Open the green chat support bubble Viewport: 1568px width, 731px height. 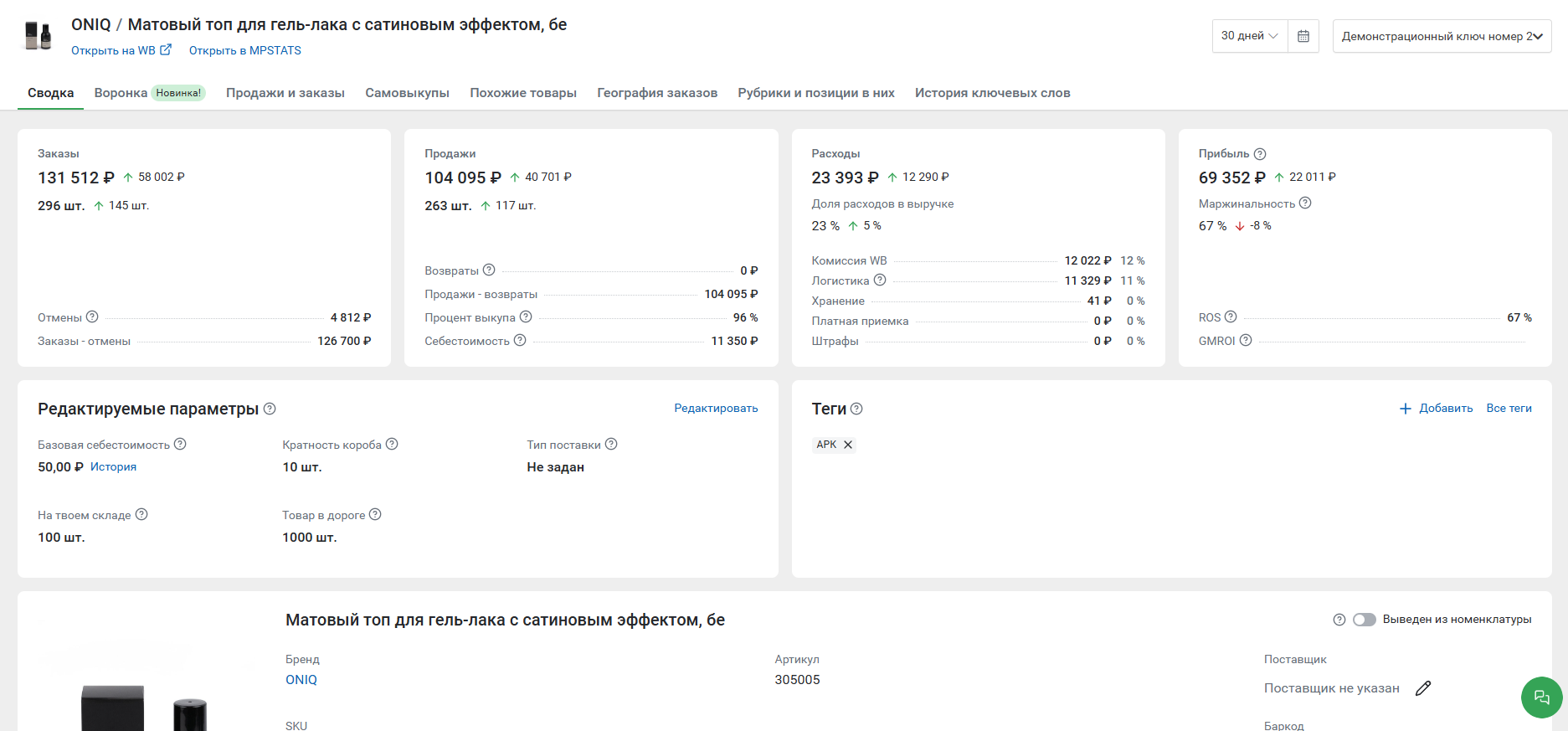[x=1541, y=697]
